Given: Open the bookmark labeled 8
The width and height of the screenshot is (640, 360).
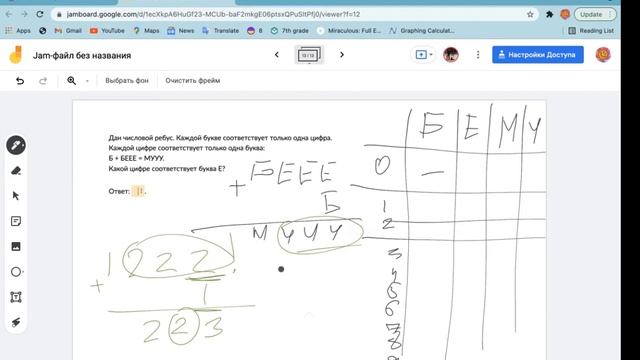Looking at the screenshot, I should point(255,31).
